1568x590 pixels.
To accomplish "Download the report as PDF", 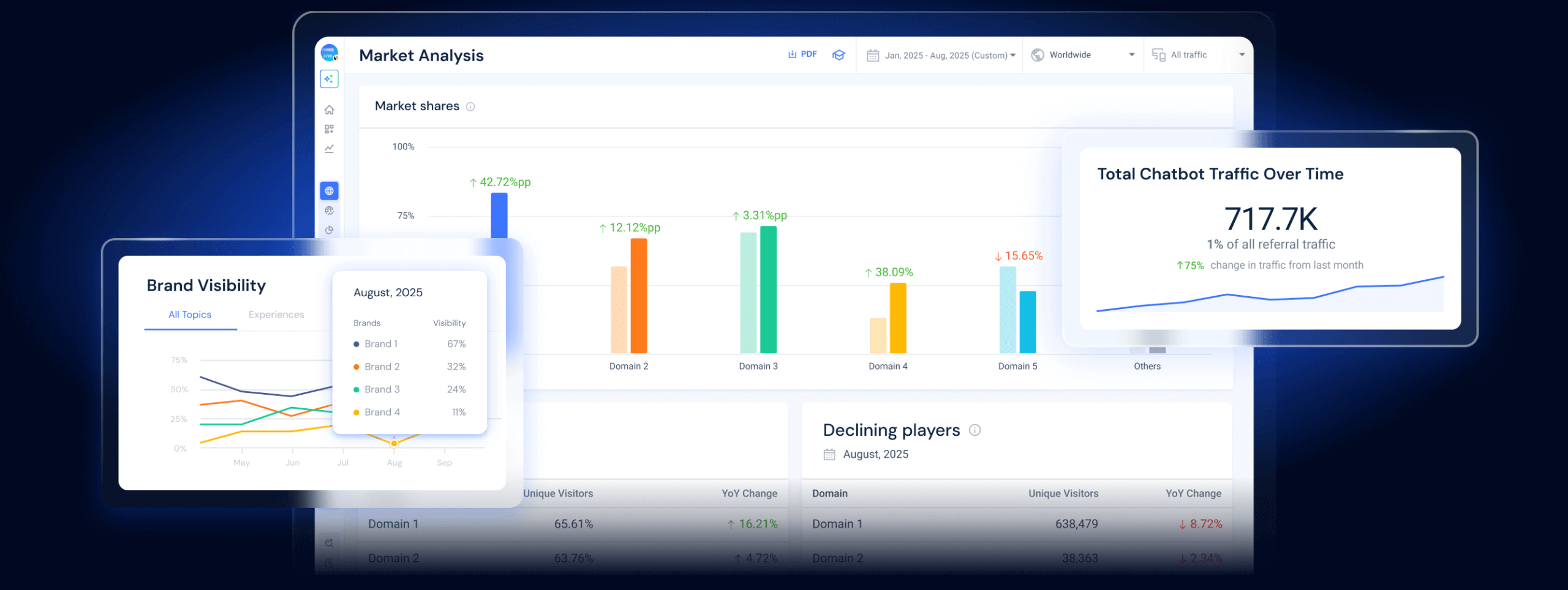I will (x=802, y=54).
